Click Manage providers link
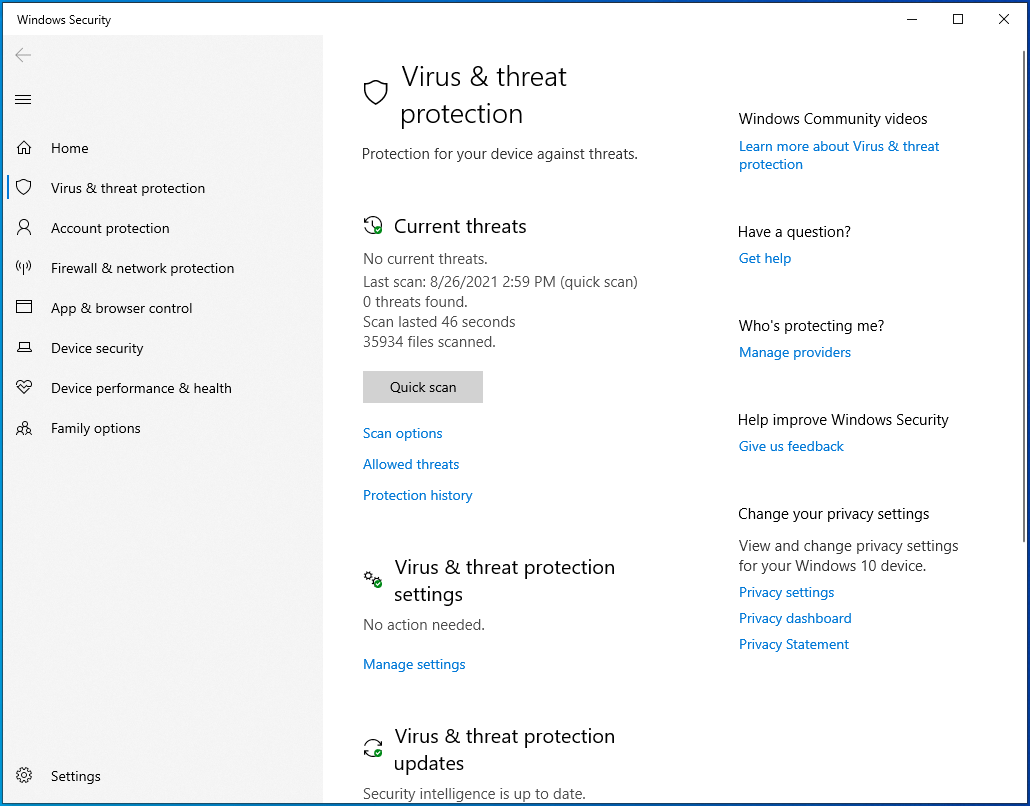This screenshot has width=1030, height=806. click(794, 352)
